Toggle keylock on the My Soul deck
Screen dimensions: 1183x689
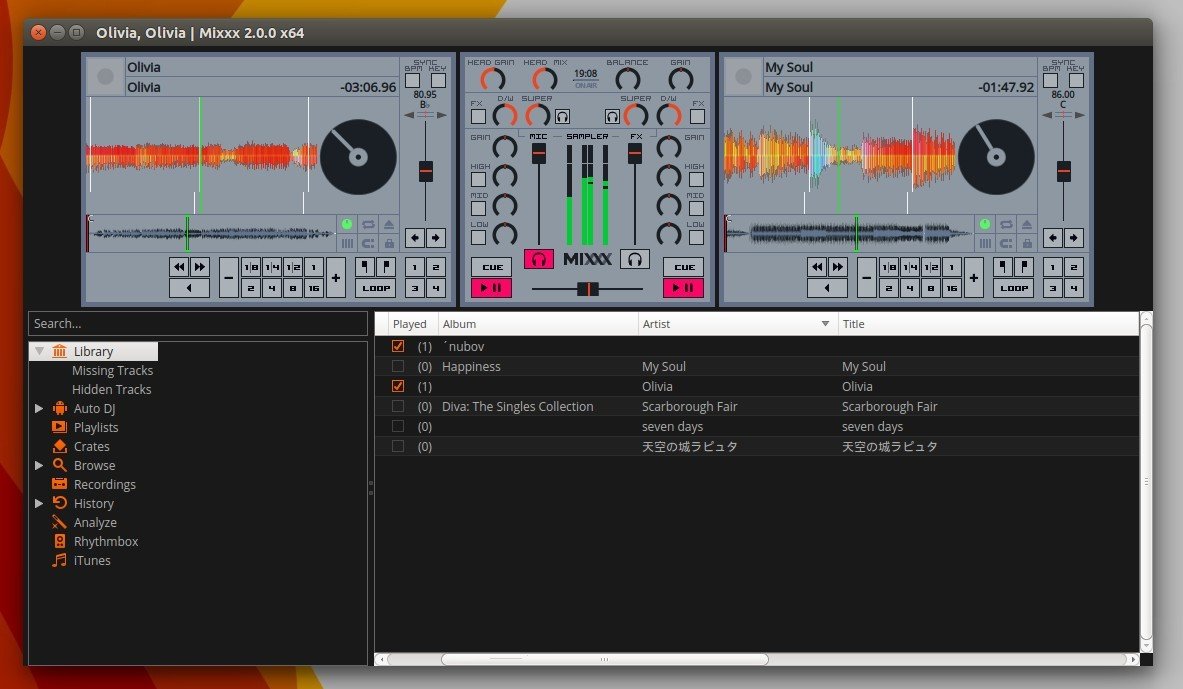(1027, 243)
